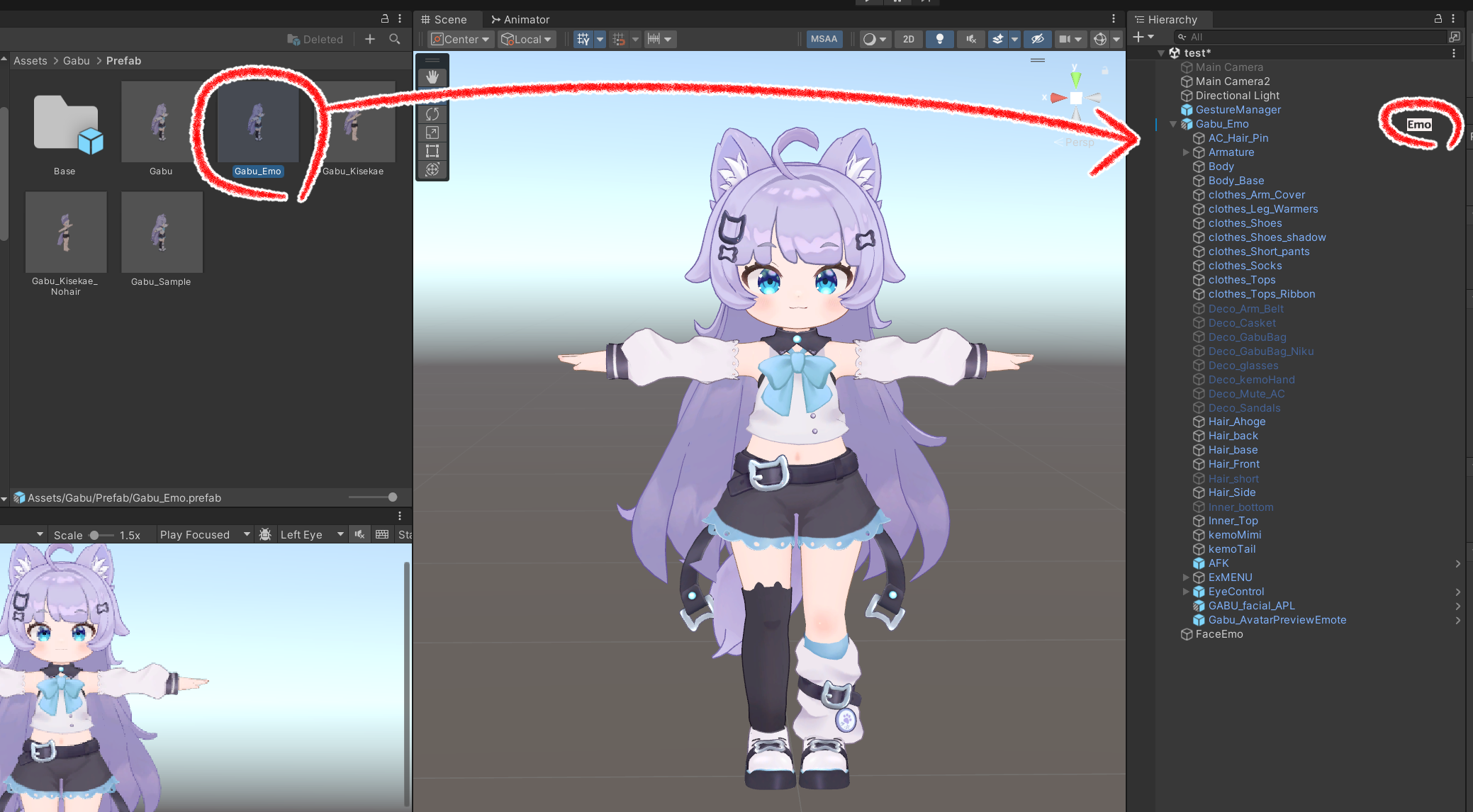
Task: Expand the Armature object
Action: point(1186,152)
